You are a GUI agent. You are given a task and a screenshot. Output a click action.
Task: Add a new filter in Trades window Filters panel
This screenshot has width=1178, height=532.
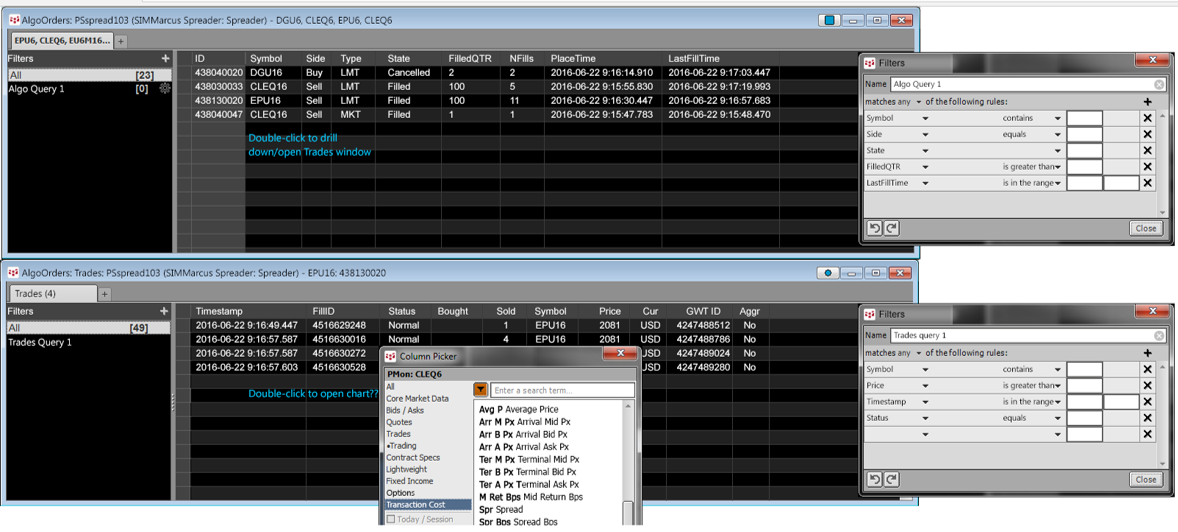(x=165, y=310)
